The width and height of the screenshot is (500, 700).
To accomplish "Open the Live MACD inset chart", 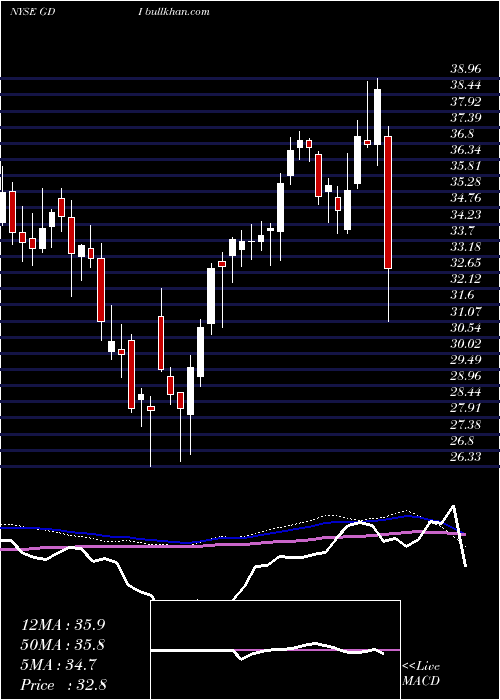I will click(x=275, y=650).
